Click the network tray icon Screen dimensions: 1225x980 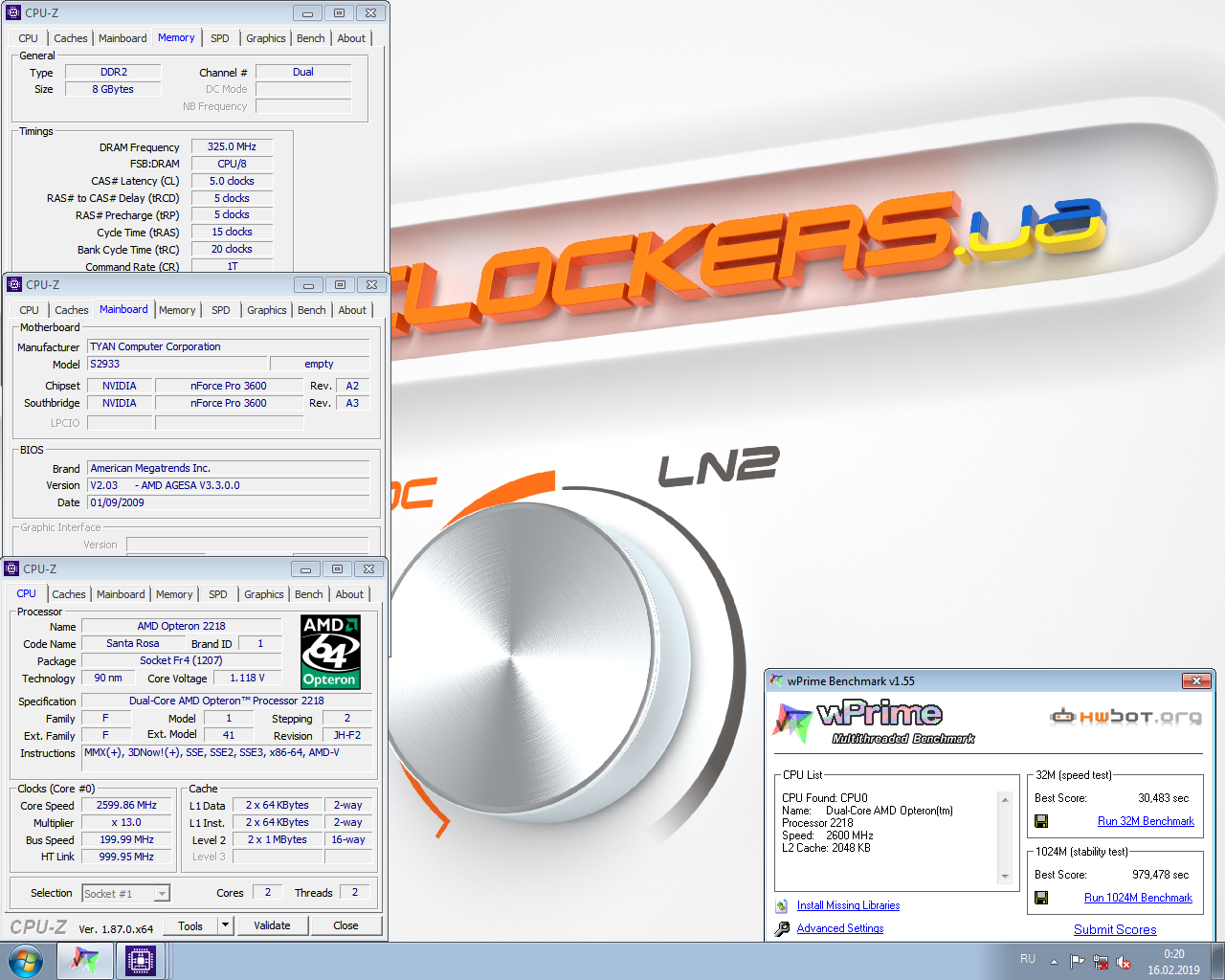pos(1101,962)
